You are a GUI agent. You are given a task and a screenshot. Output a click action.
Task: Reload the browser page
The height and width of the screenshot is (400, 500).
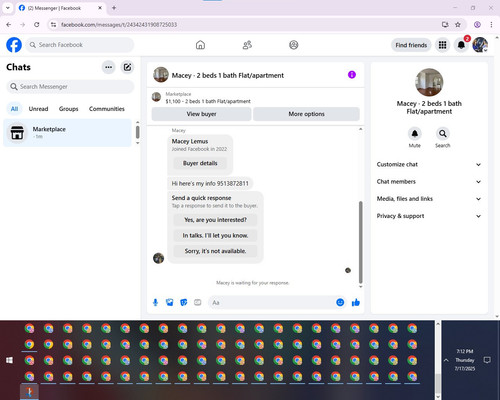(x=37, y=24)
